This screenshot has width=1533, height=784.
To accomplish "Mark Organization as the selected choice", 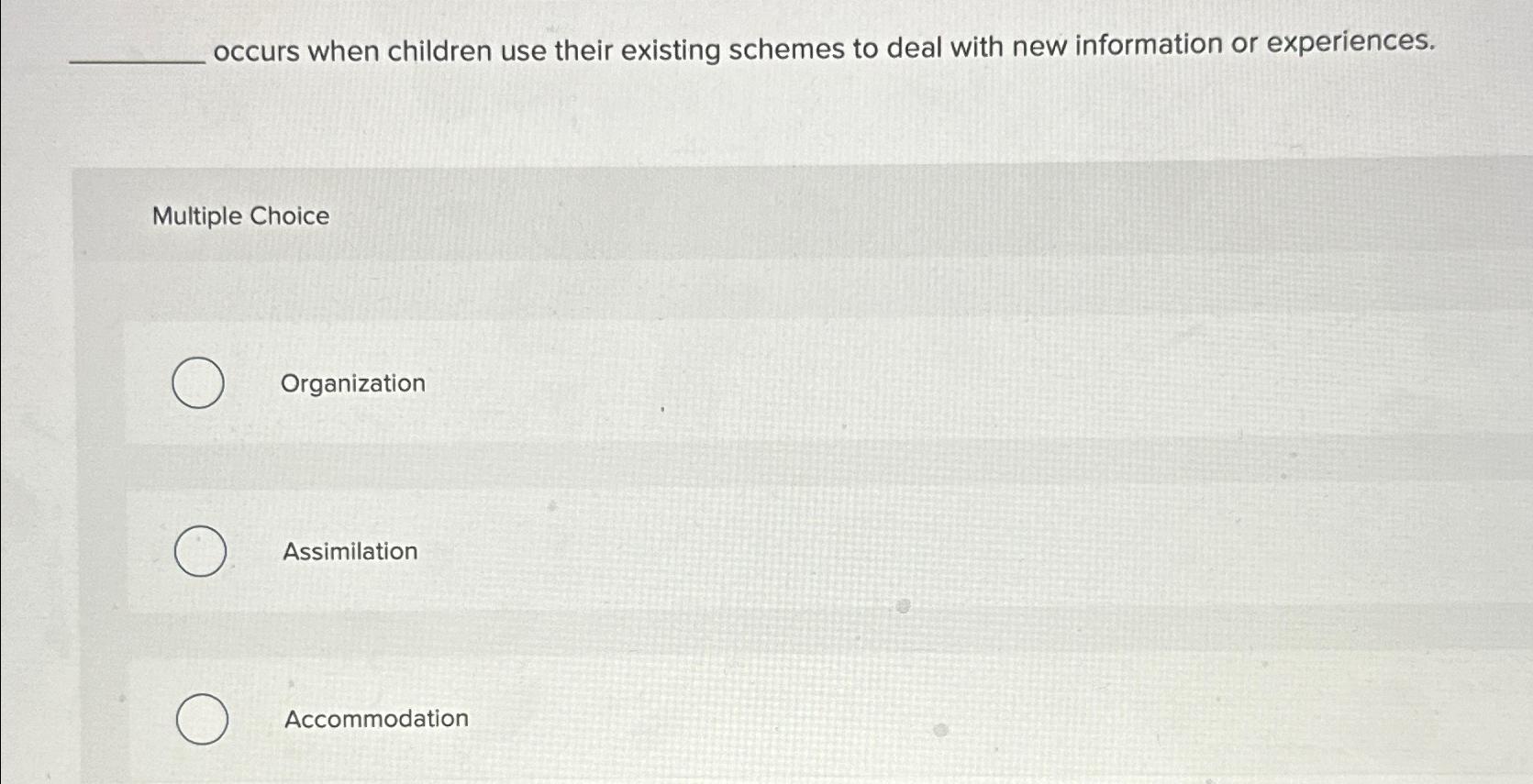I will click(196, 383).
